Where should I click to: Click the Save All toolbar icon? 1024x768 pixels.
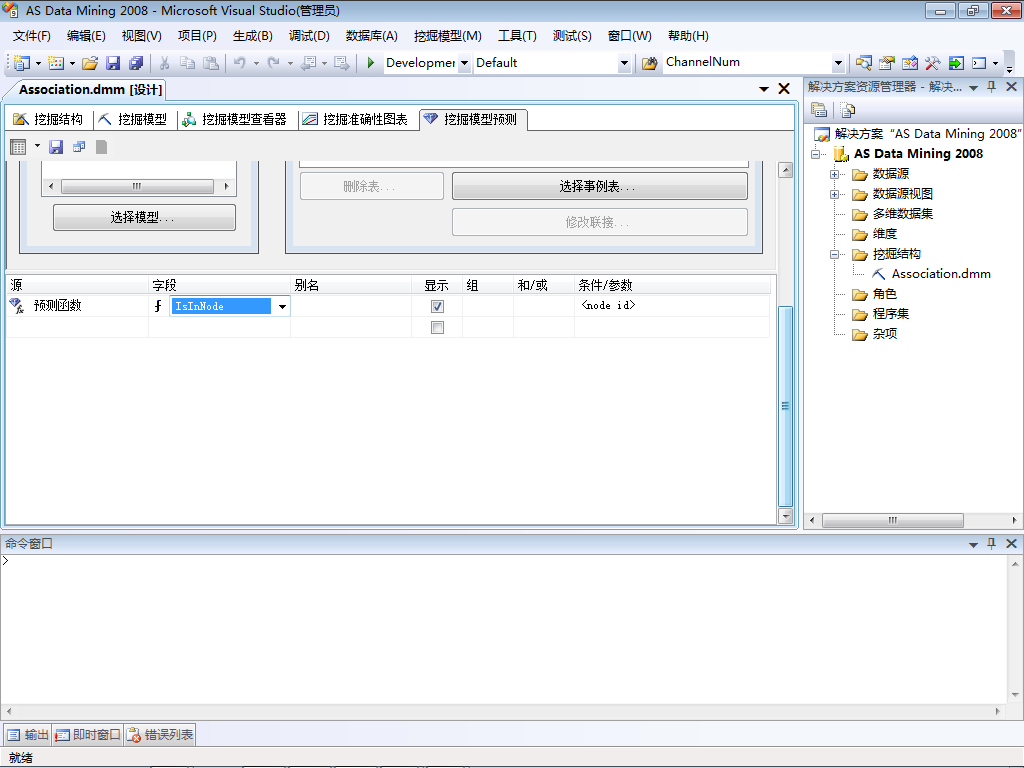pyautogui.click(x=136, y=63)
